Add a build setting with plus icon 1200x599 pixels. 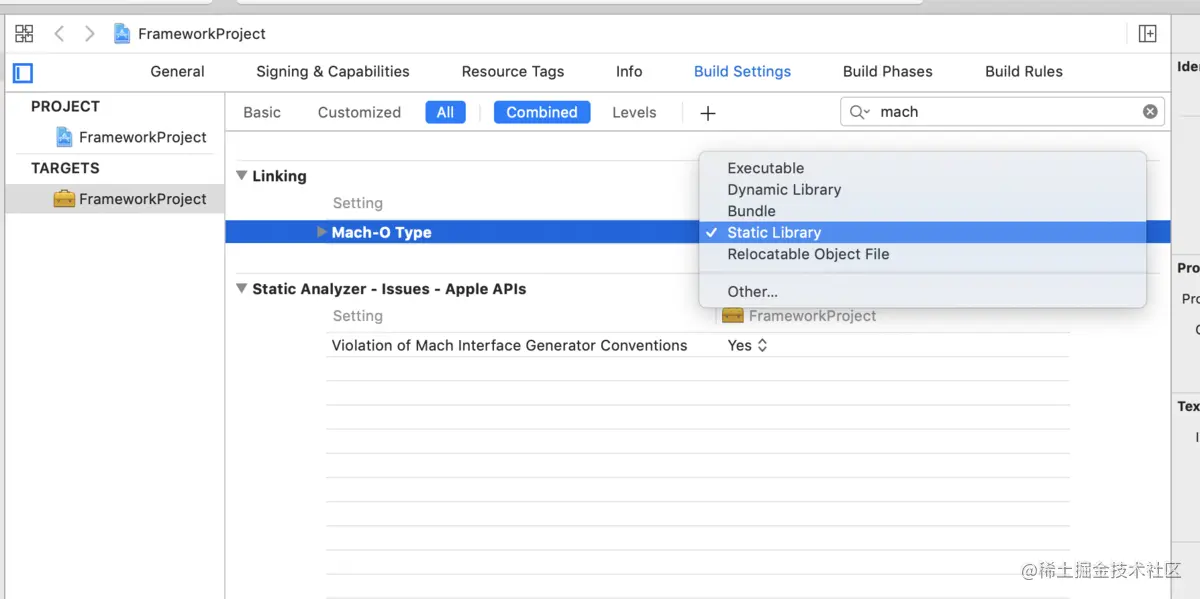click(708, 113)
